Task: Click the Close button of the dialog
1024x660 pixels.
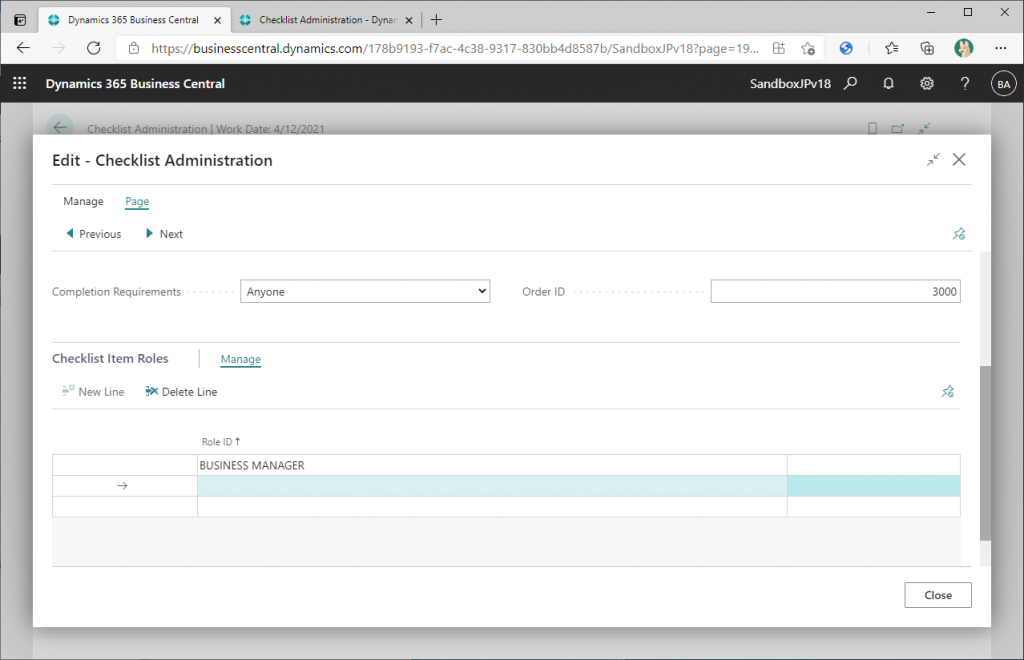Action: coord(938,595)
